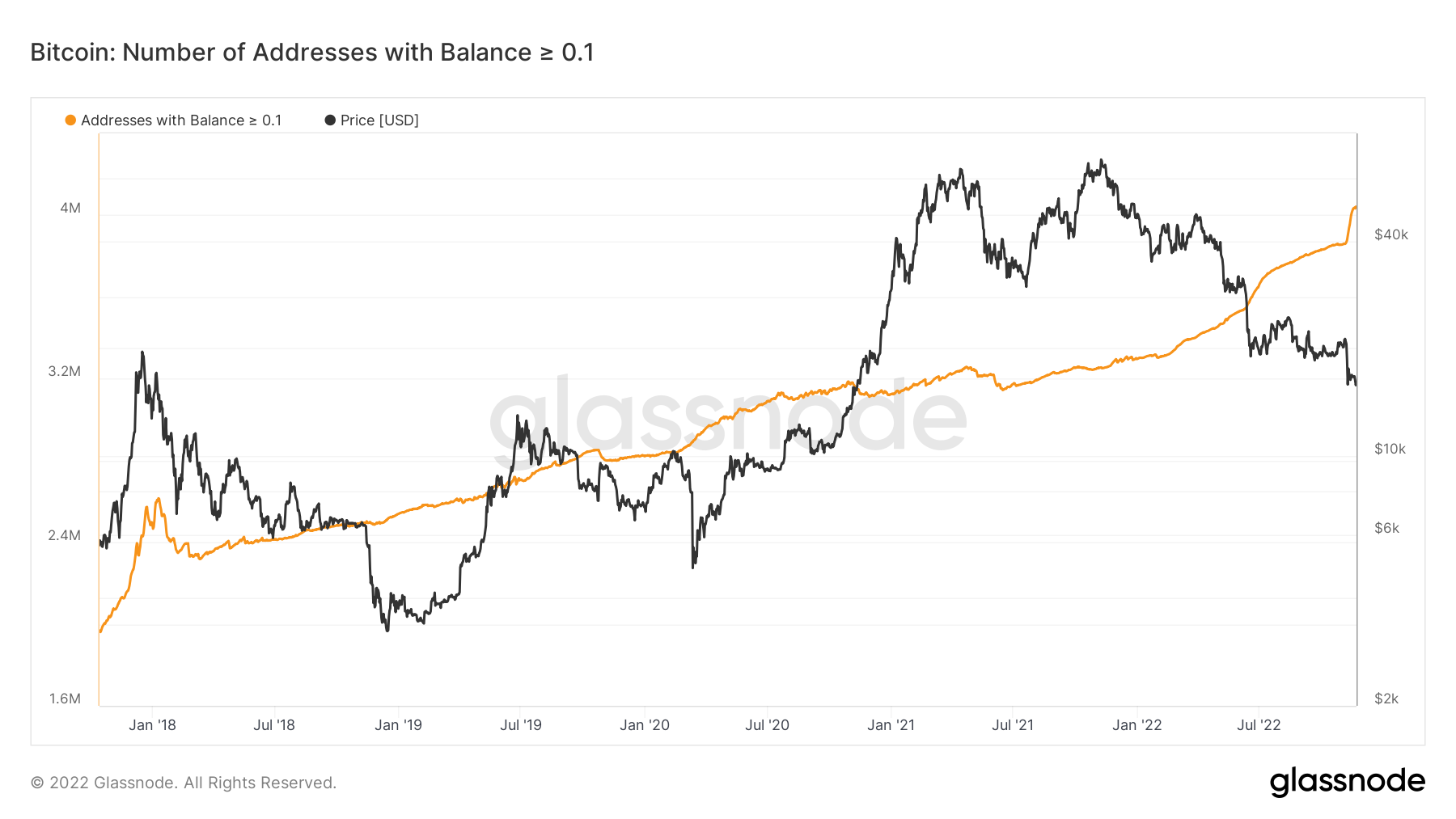
Task: Toggle the 'Addresses with Balance ≥ 0.1' legend label
Action: click(181, 120)
